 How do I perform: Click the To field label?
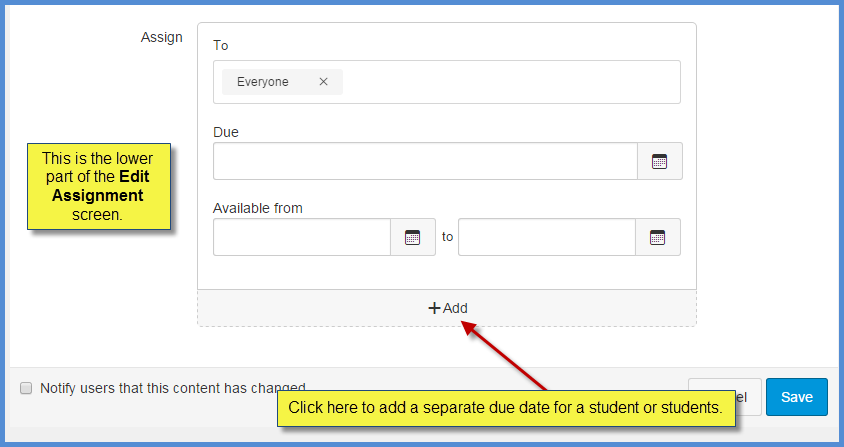(x=222, y=45)
